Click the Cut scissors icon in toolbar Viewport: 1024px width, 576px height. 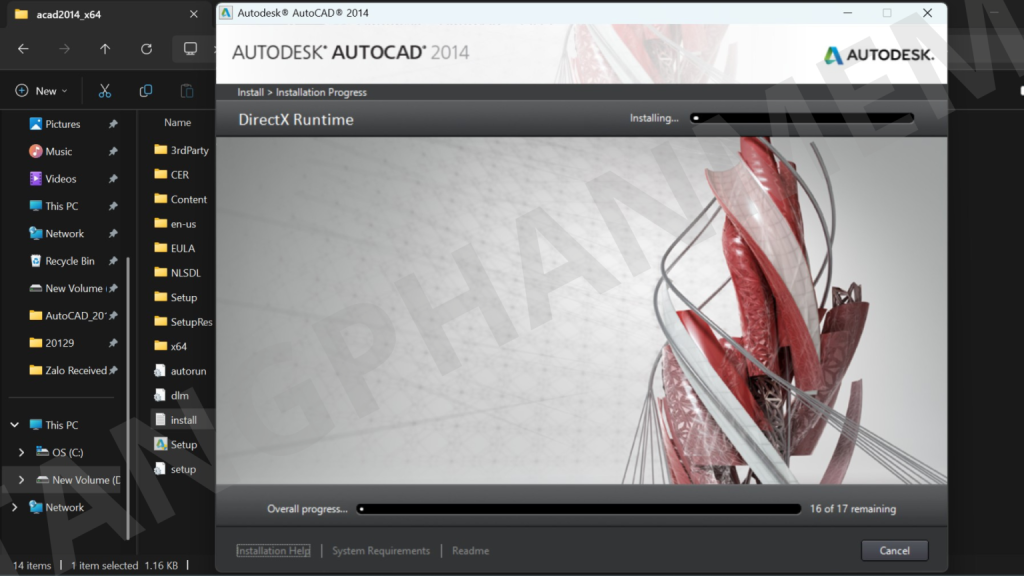click(x=104, y=91)
